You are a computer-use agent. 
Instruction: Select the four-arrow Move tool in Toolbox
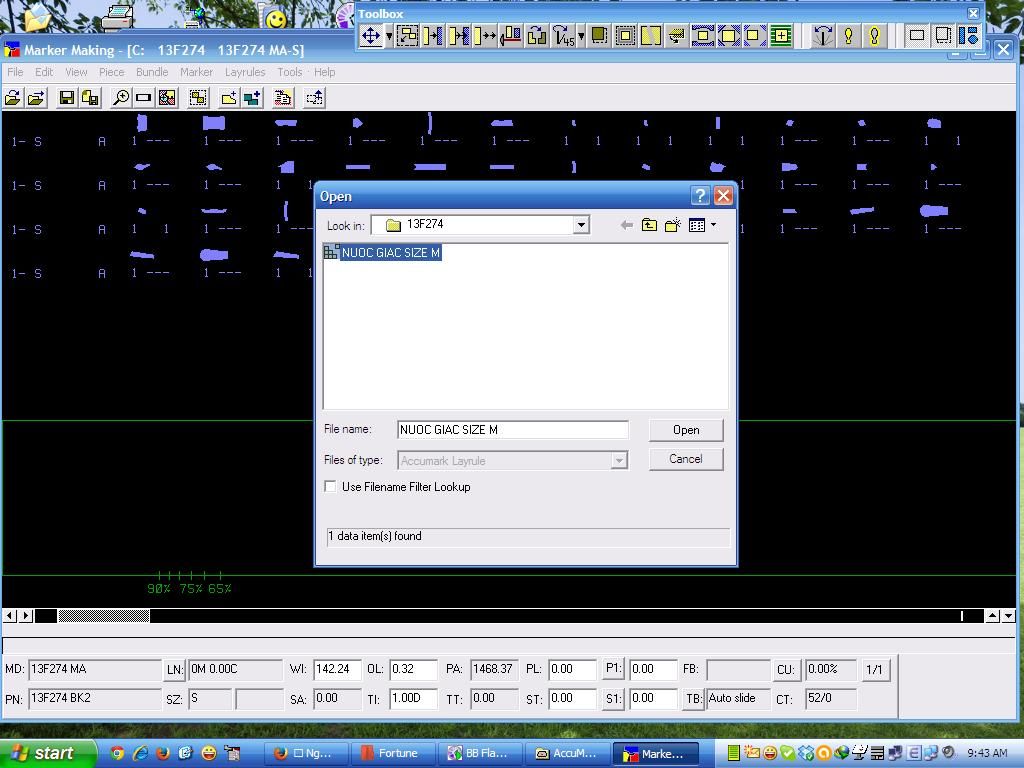tap(371, 35)
